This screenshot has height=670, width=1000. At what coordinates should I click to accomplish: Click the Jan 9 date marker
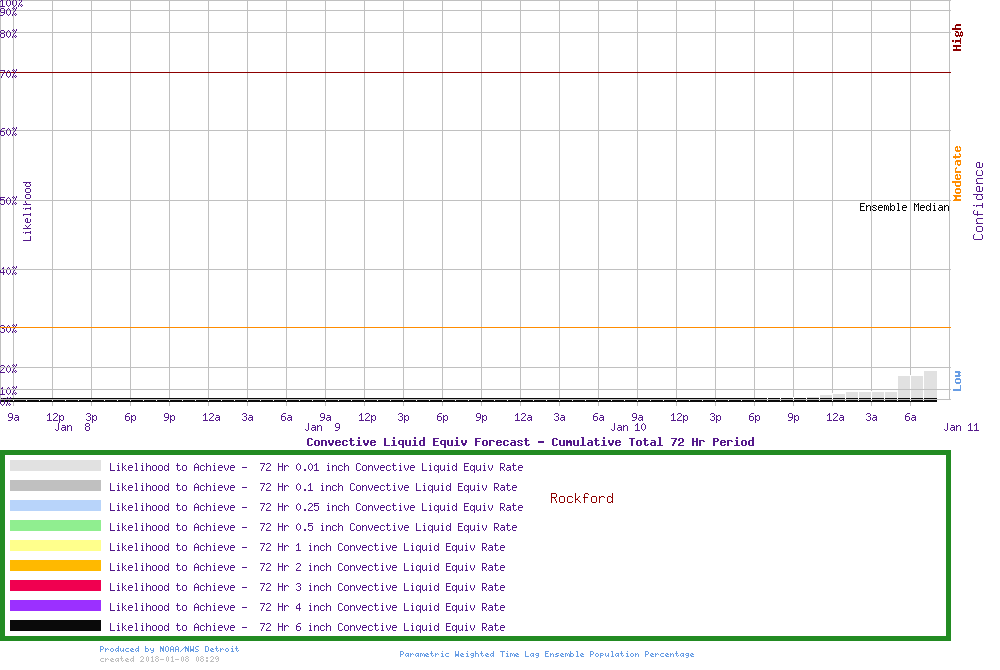click(323, 428)
